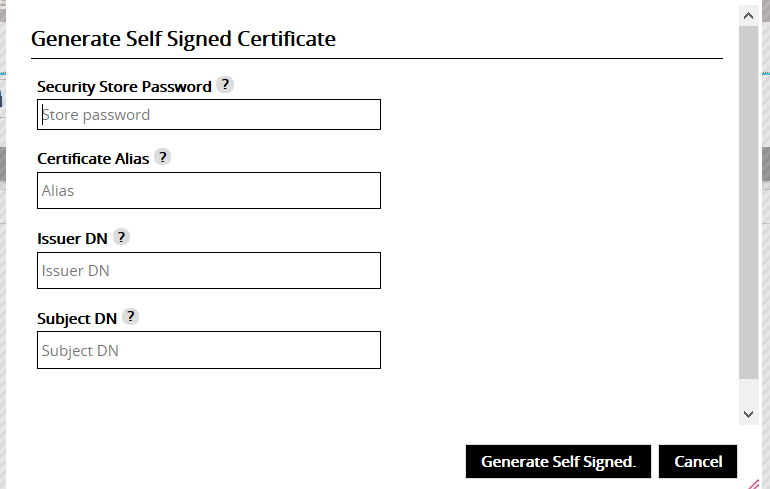Click the help icon beside Security Store Password
Viewport: 770px width, 489px height.
[x=225, y=85]
